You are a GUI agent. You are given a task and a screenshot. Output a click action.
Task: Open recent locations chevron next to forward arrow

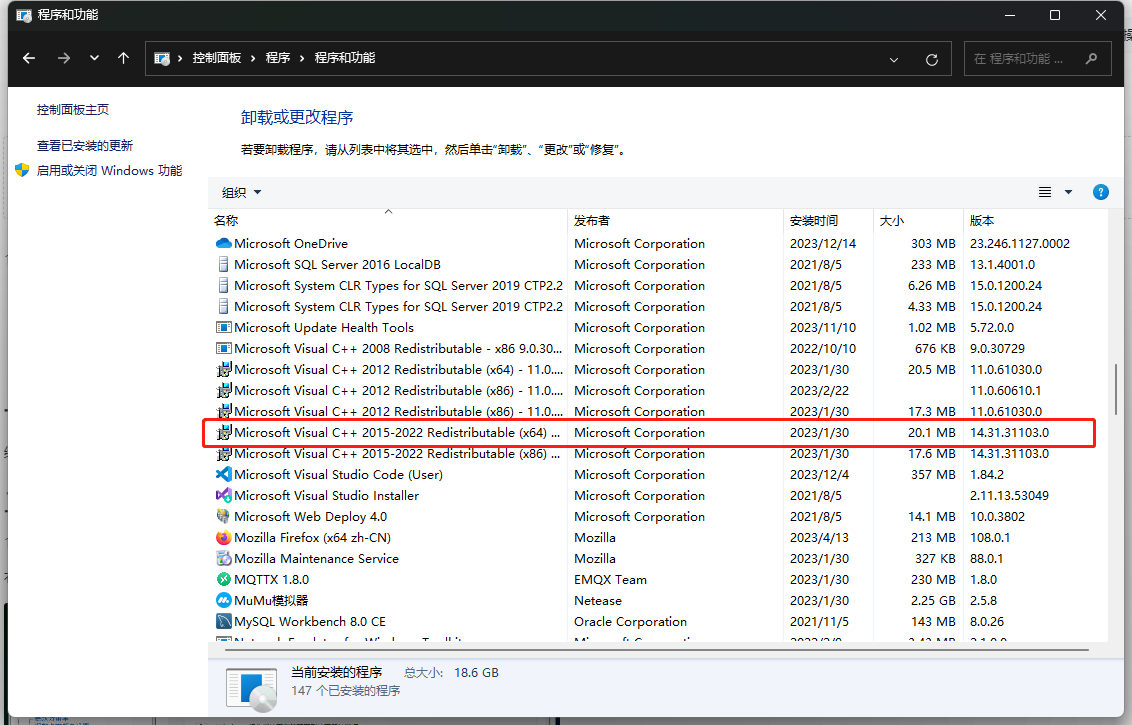[x=94, y=58]
